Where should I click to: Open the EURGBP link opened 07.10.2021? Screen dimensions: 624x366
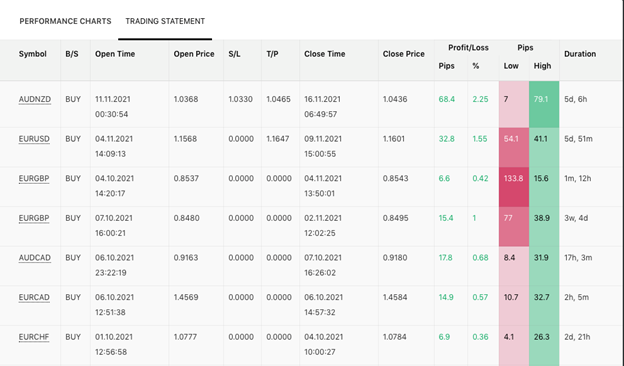point(34,218)
